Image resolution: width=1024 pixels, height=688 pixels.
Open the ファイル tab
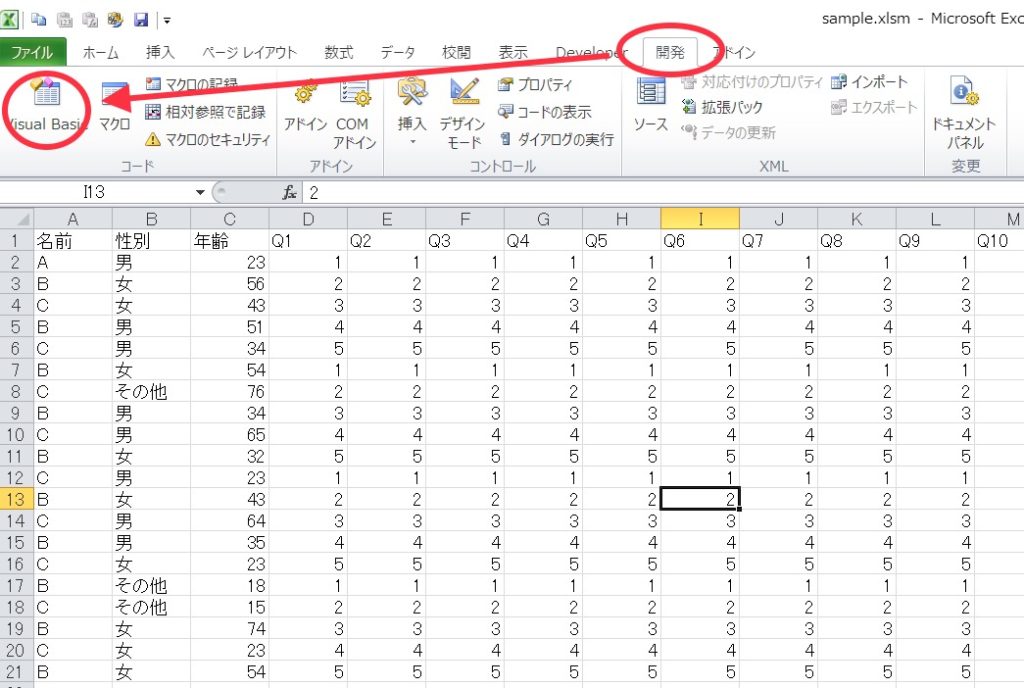(33, 52)
